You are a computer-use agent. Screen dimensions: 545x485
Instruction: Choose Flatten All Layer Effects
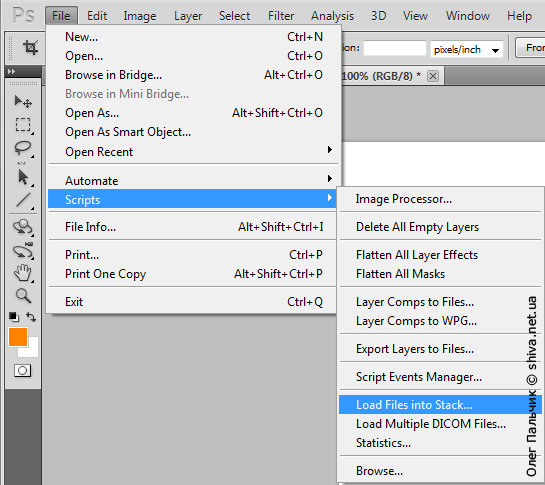440,255
